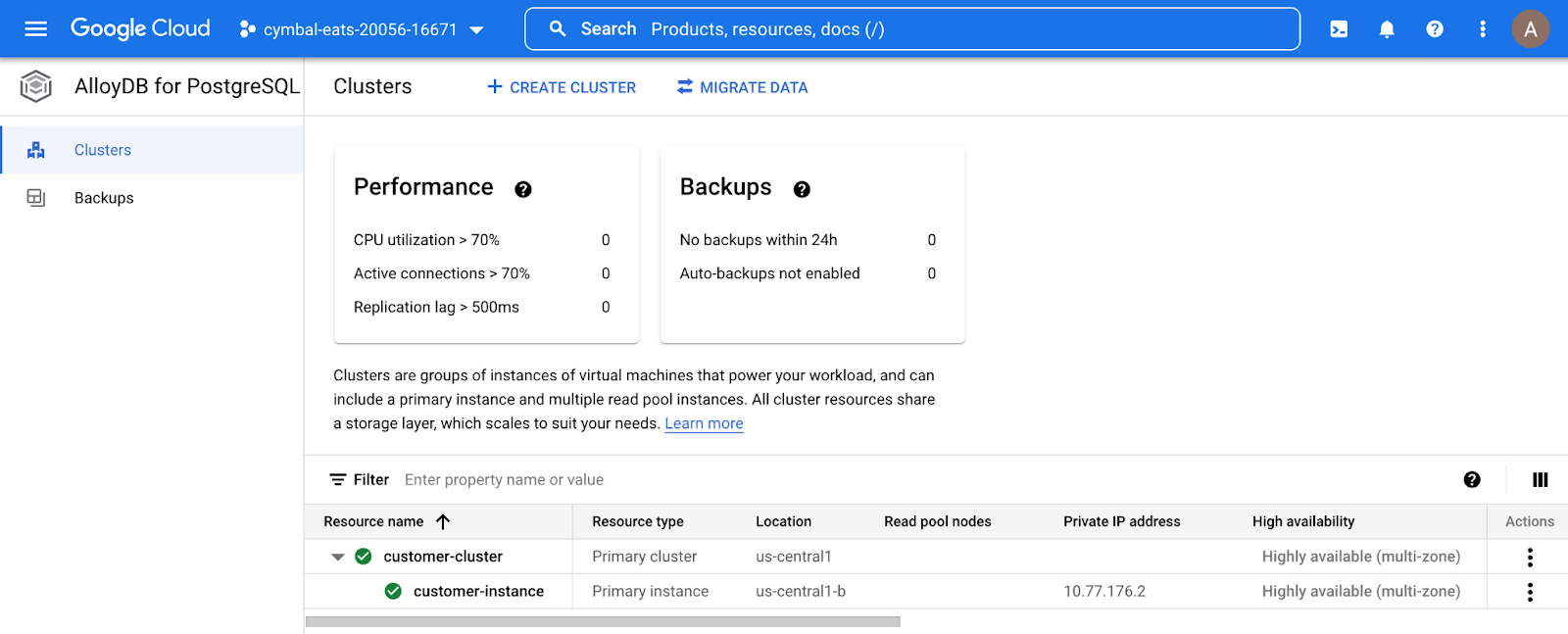Select Clusters in the sidebar

103,150
